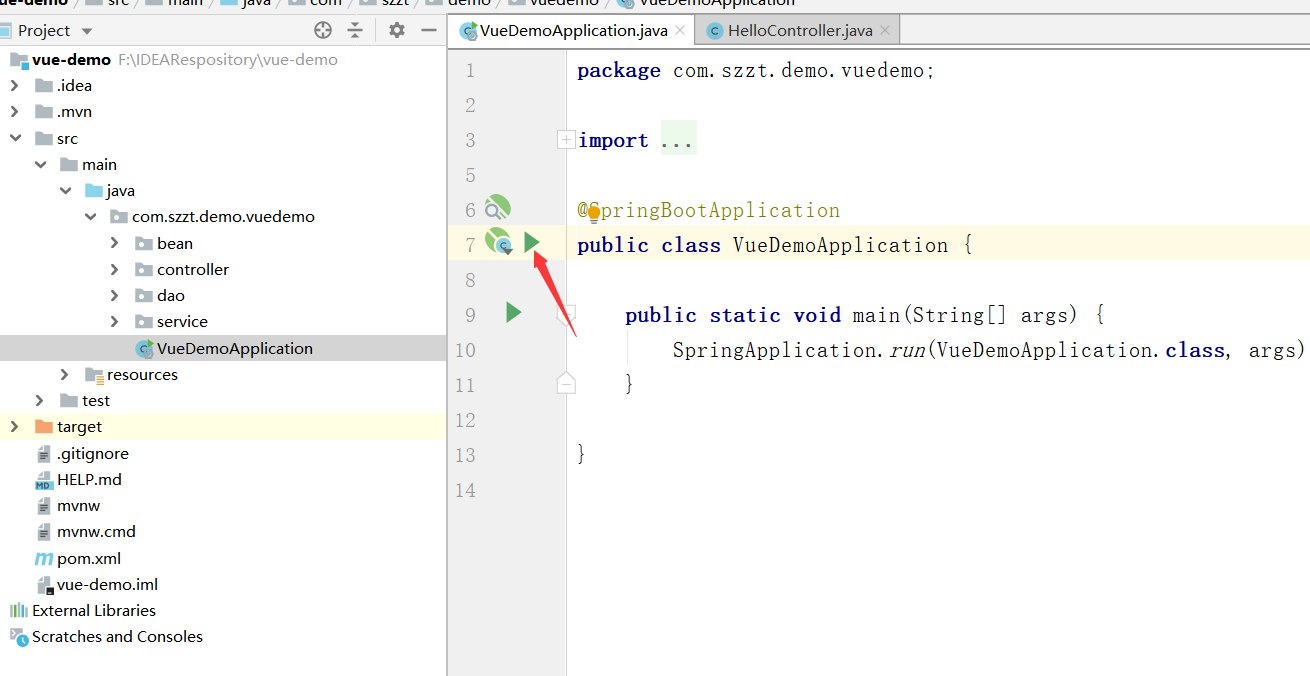Expand the .mvn folder chevron
The image size is (1310, 676).
[14, 112]
